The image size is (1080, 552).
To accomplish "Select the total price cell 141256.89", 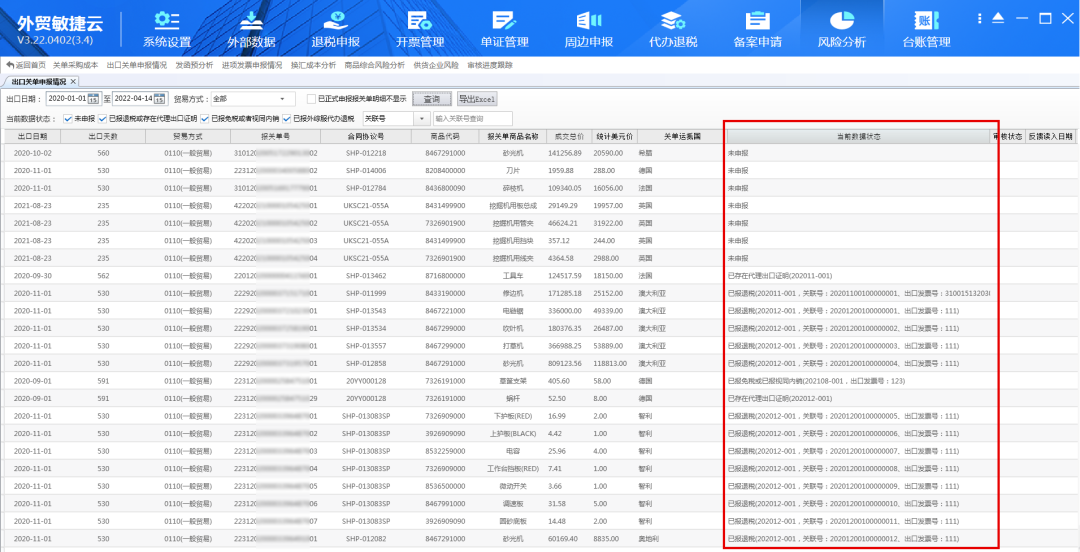I will (570, 153).
